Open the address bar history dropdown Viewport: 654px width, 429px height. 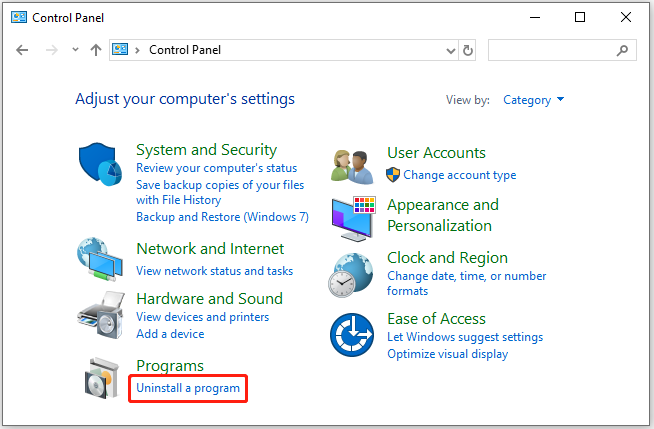point(450,50)
